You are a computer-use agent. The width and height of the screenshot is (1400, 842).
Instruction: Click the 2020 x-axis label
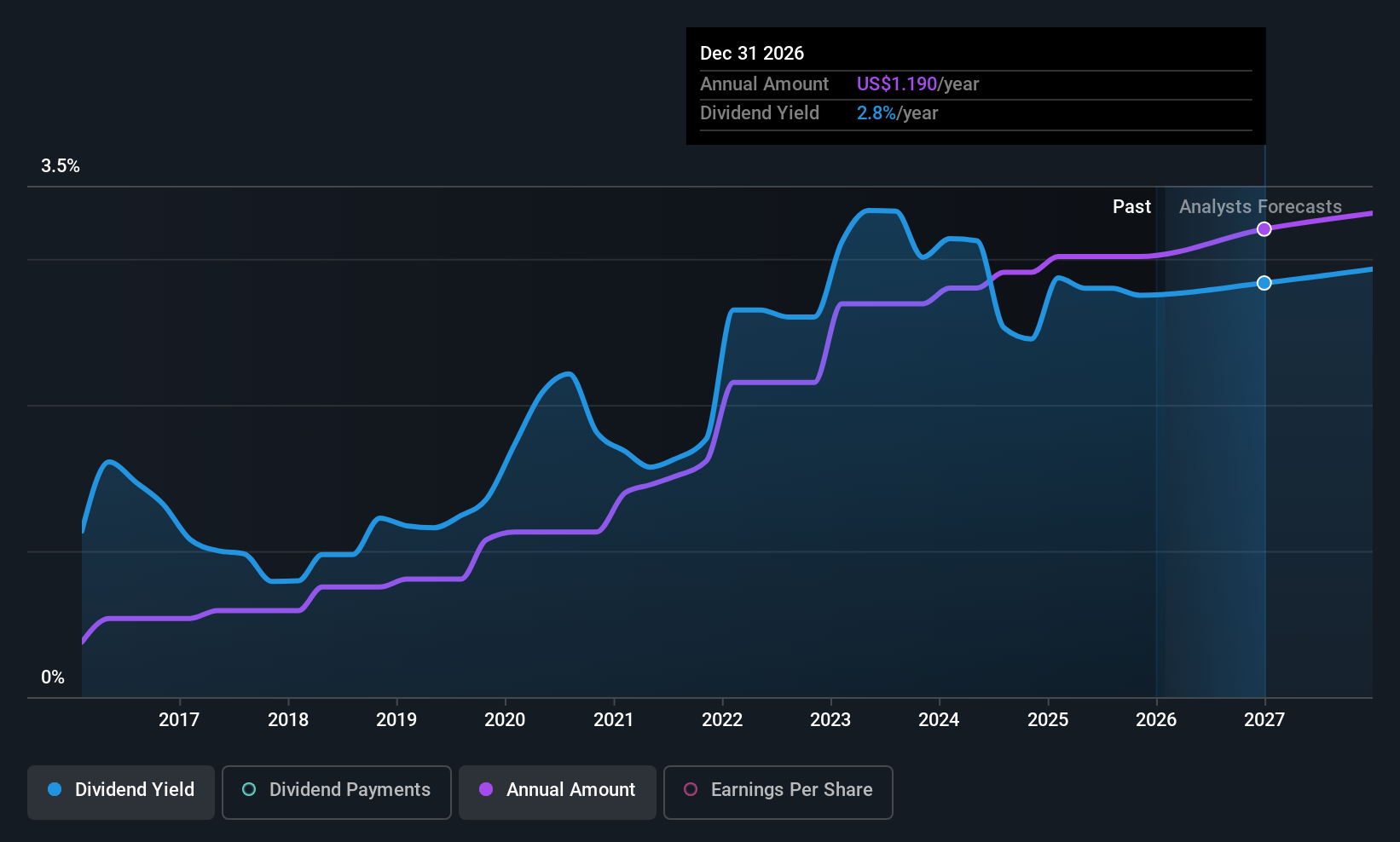point(505,720)
